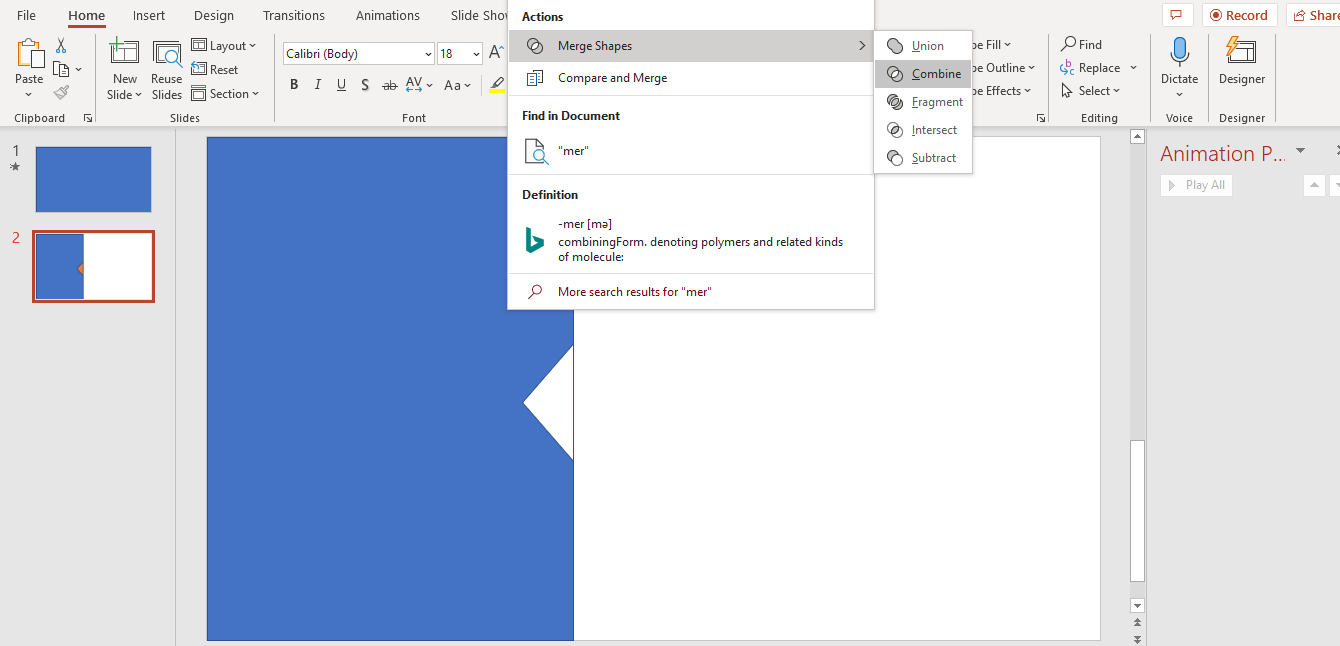Image resolution: width=1340 pixels, height=646 pixels.
Task: Activate the Format Painter brush
Action: click(61, 92)
